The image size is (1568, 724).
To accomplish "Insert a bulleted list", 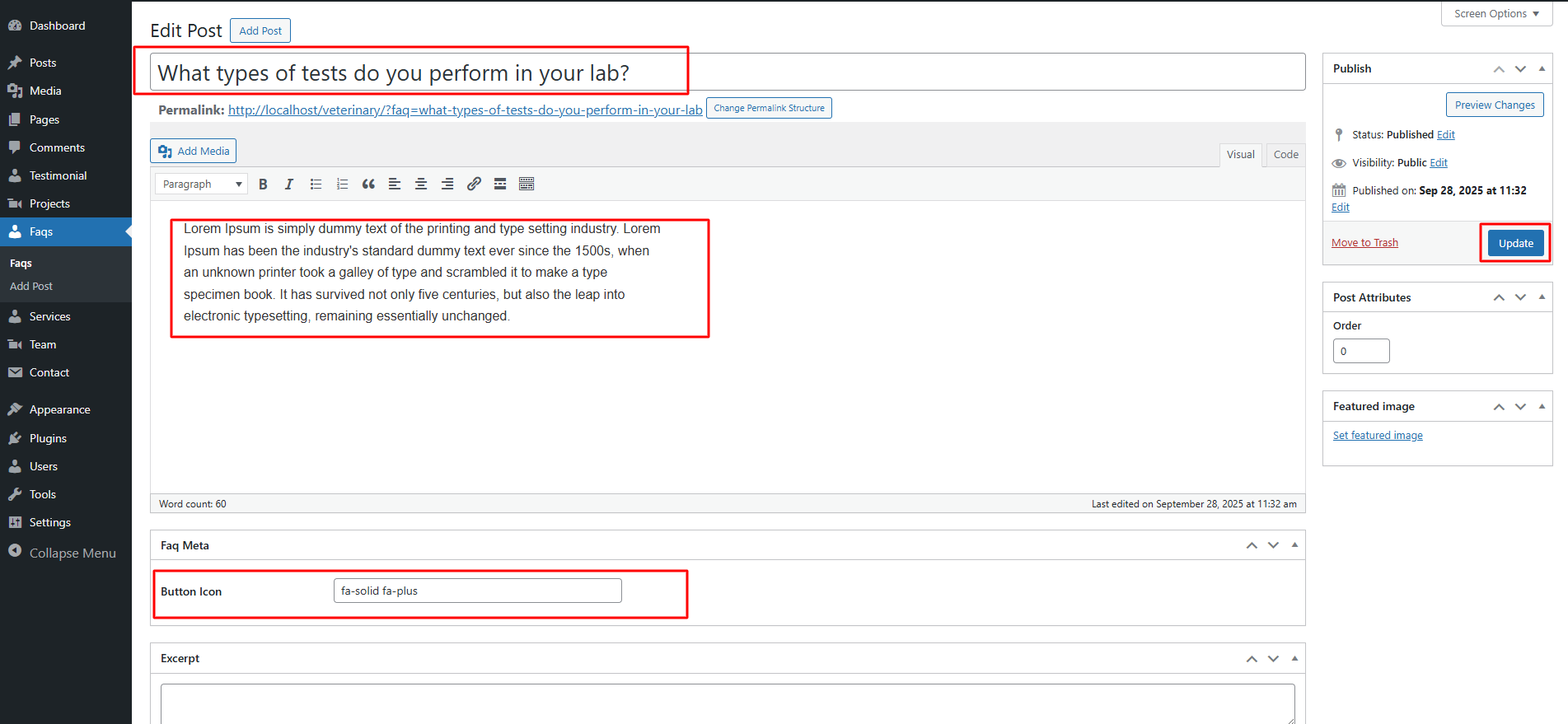I will pyautogui.click(x=316, y=185).
